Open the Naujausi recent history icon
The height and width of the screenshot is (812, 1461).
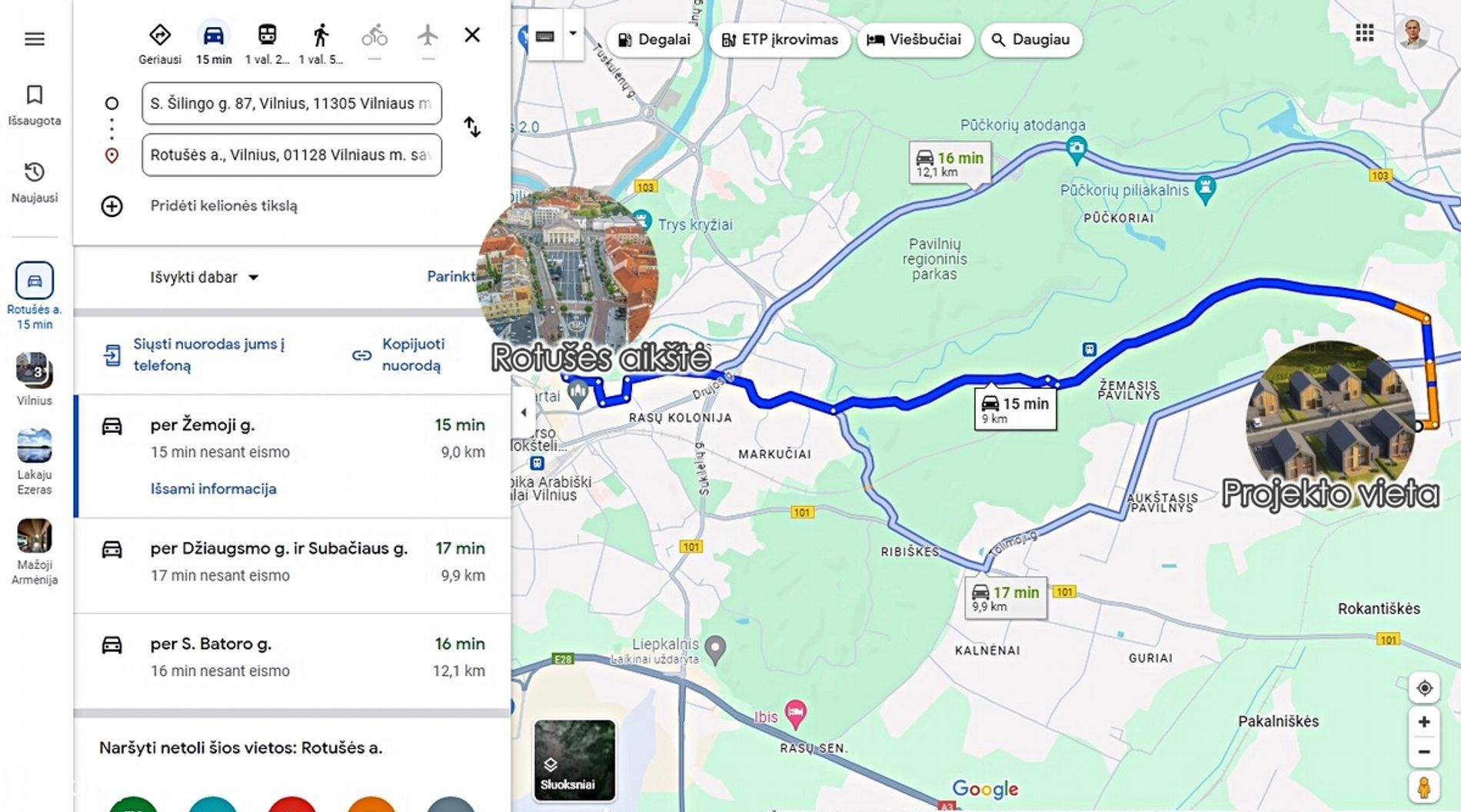tap(35, 171)
